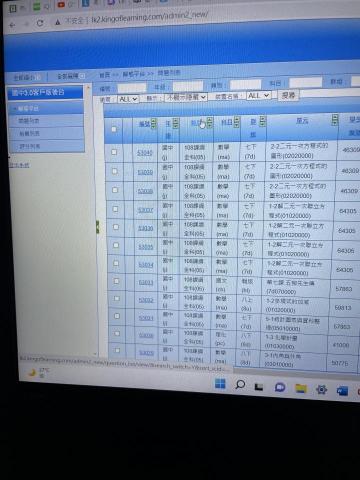
Task: Open Microsoft Word from the taskbar
Action: click(x=342, y=391)
